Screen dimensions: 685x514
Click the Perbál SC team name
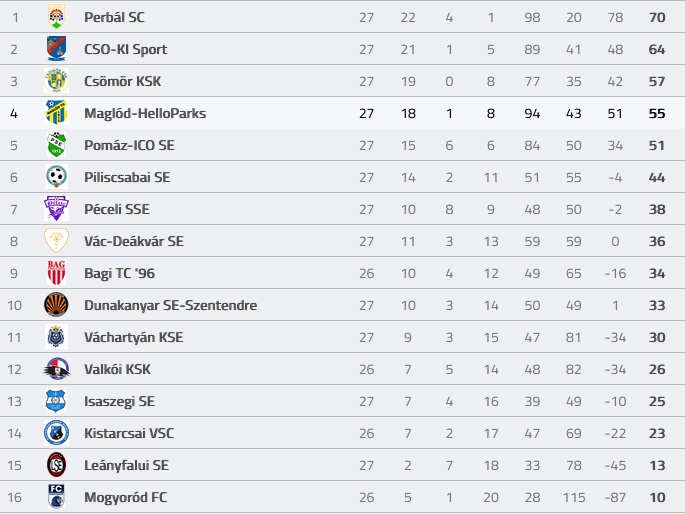click(114, 17)
